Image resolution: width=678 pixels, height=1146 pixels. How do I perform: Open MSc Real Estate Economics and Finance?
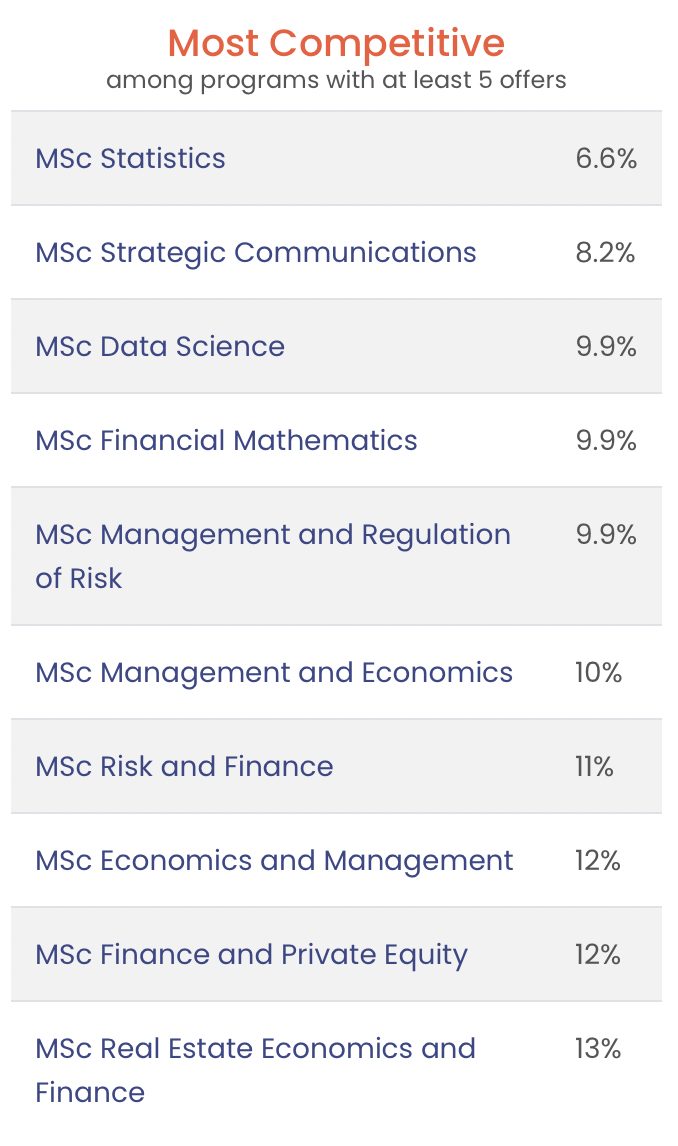[256, 1070]
